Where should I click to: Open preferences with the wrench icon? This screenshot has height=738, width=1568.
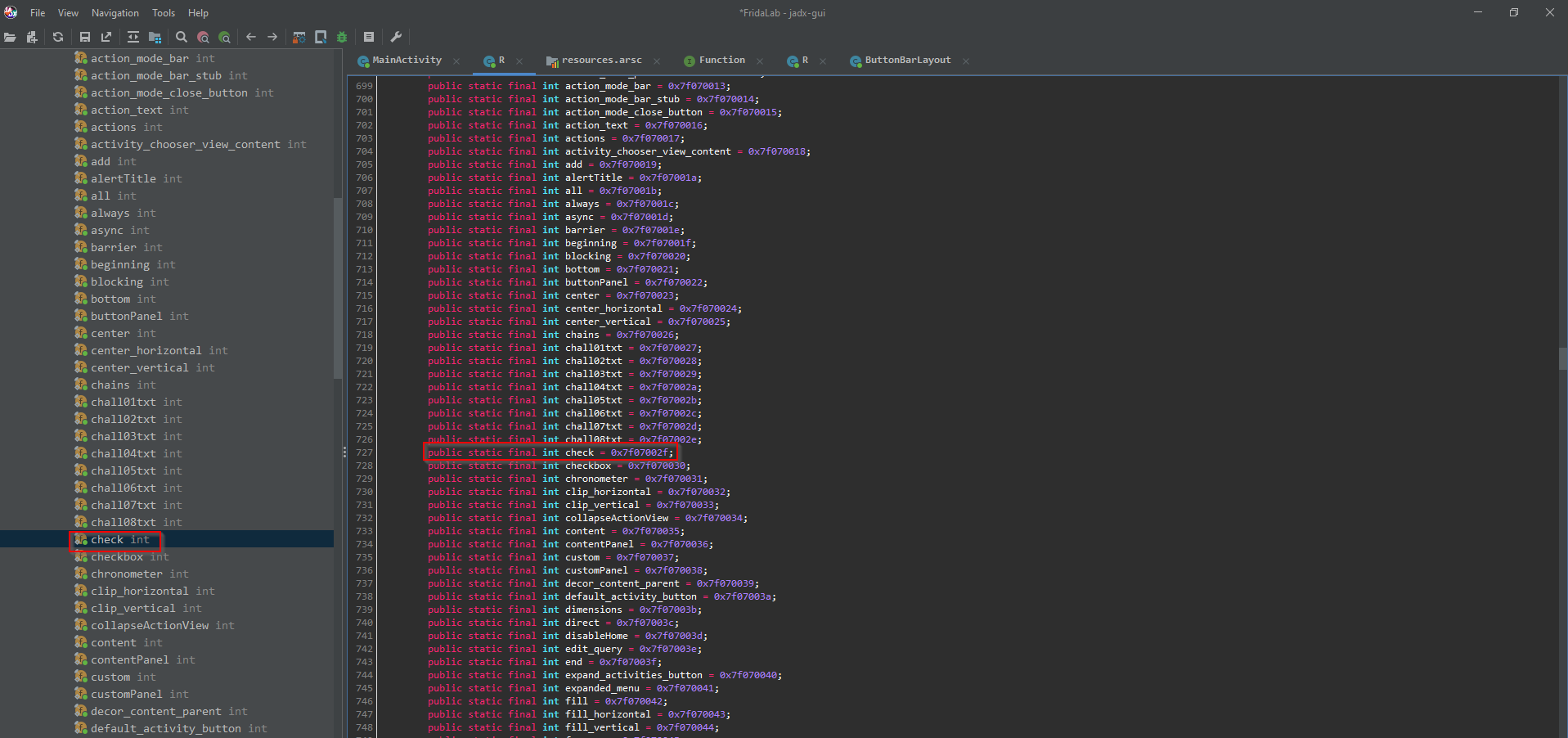click(396, 37)
